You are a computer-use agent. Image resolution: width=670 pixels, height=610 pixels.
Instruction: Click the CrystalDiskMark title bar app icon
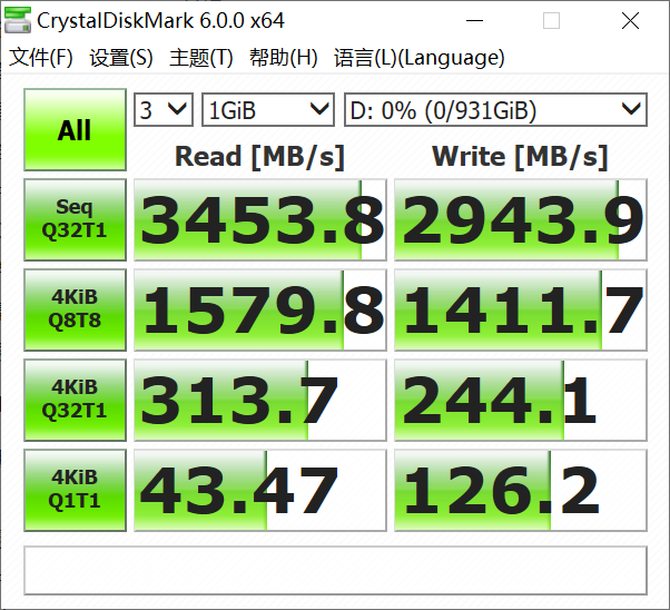(x=18, y=21)
